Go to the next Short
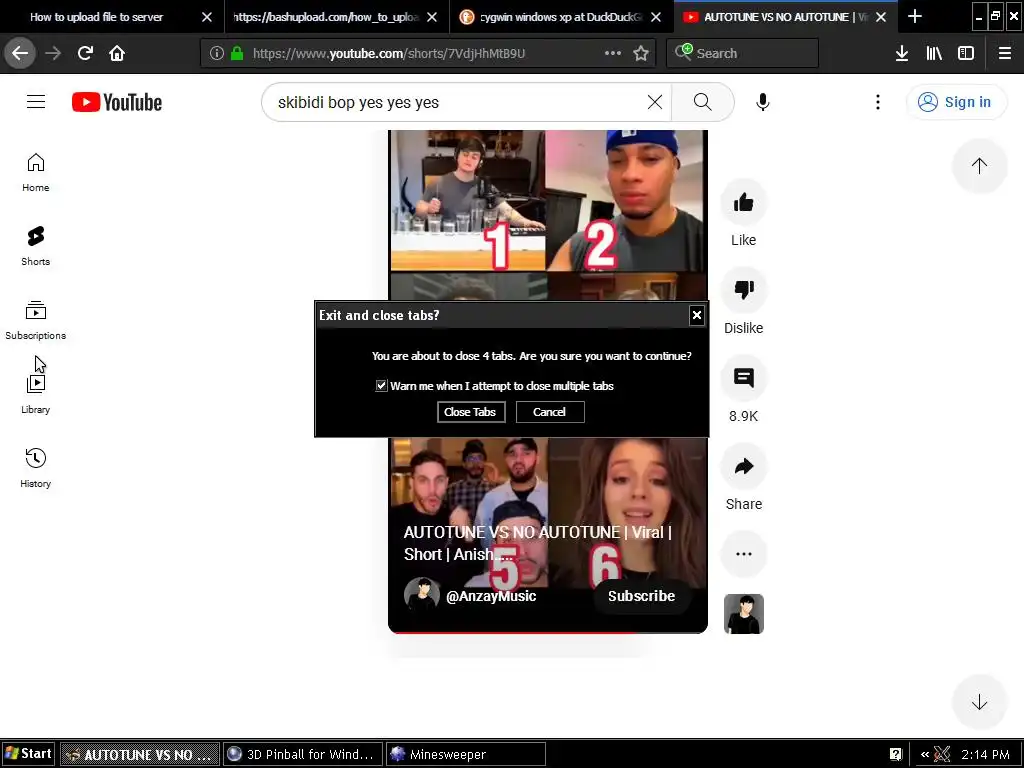Image resolution: width=1024 pixels, height=768 pixels. [979, 703]
